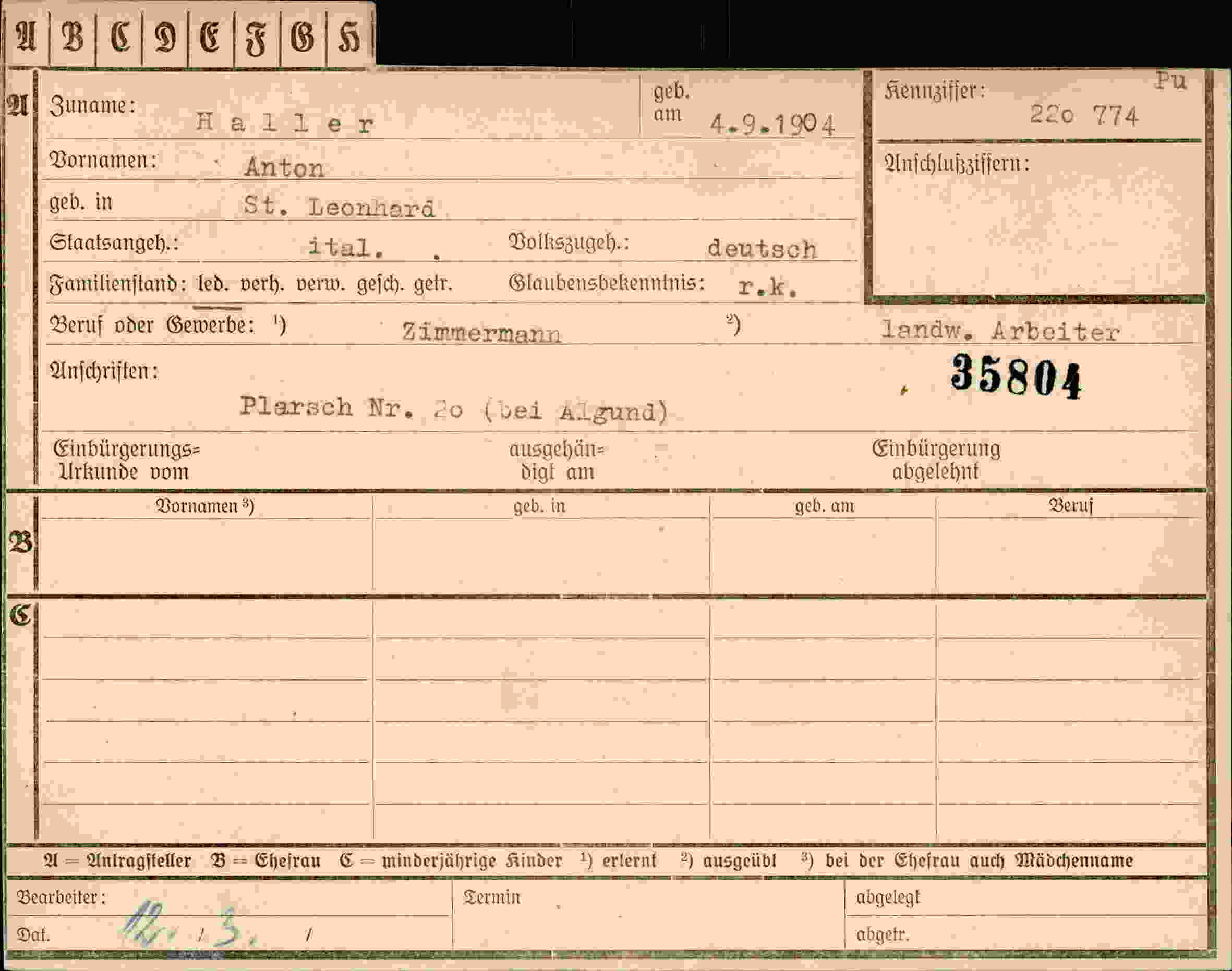Click the 'B = Ehefrau' legend text
This screenshot has height=971, width=1232.
coord(266,861)
